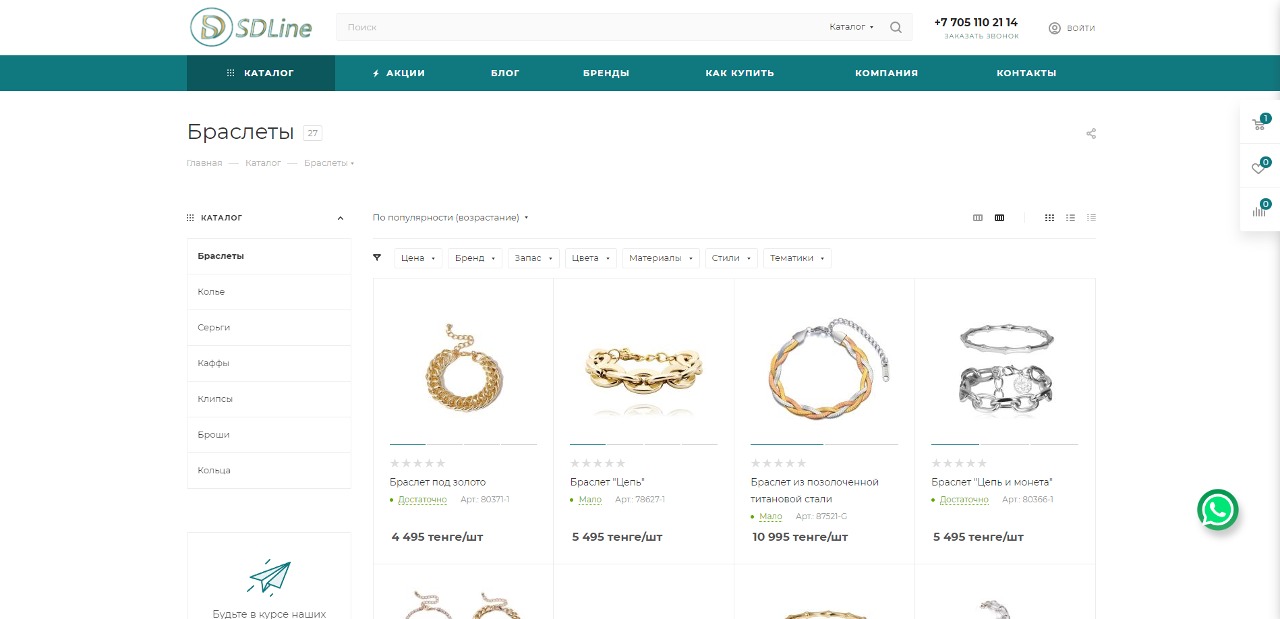Click Заказать звонок link
The width and height of the screenshot is (1280, 619).
tap(982, 36)
